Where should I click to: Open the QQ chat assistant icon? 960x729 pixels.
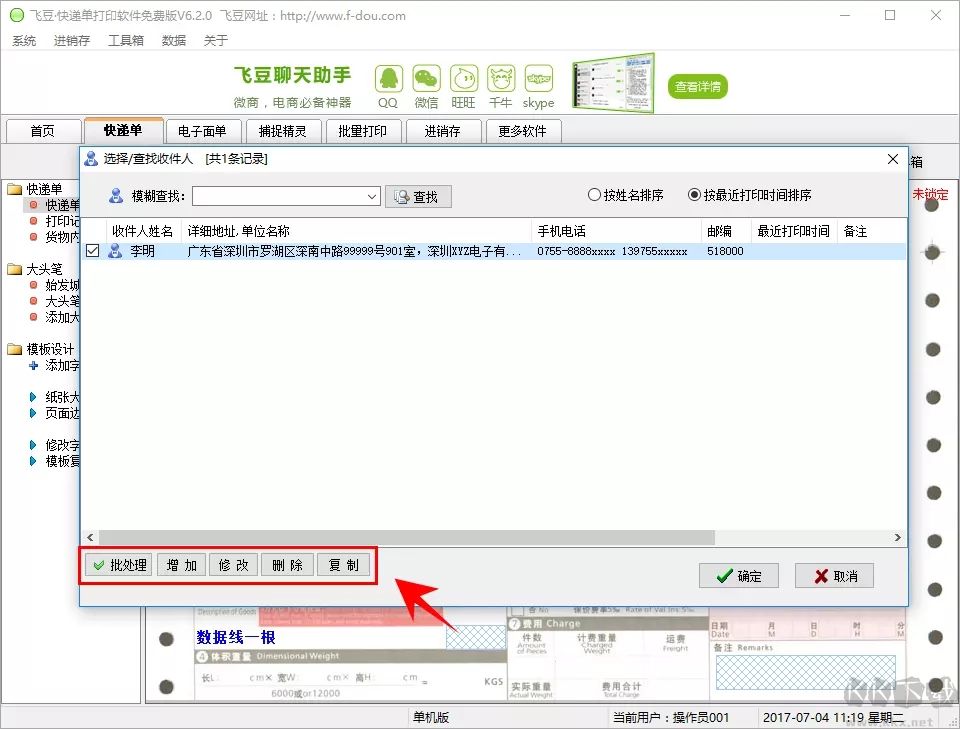[388, 76]
